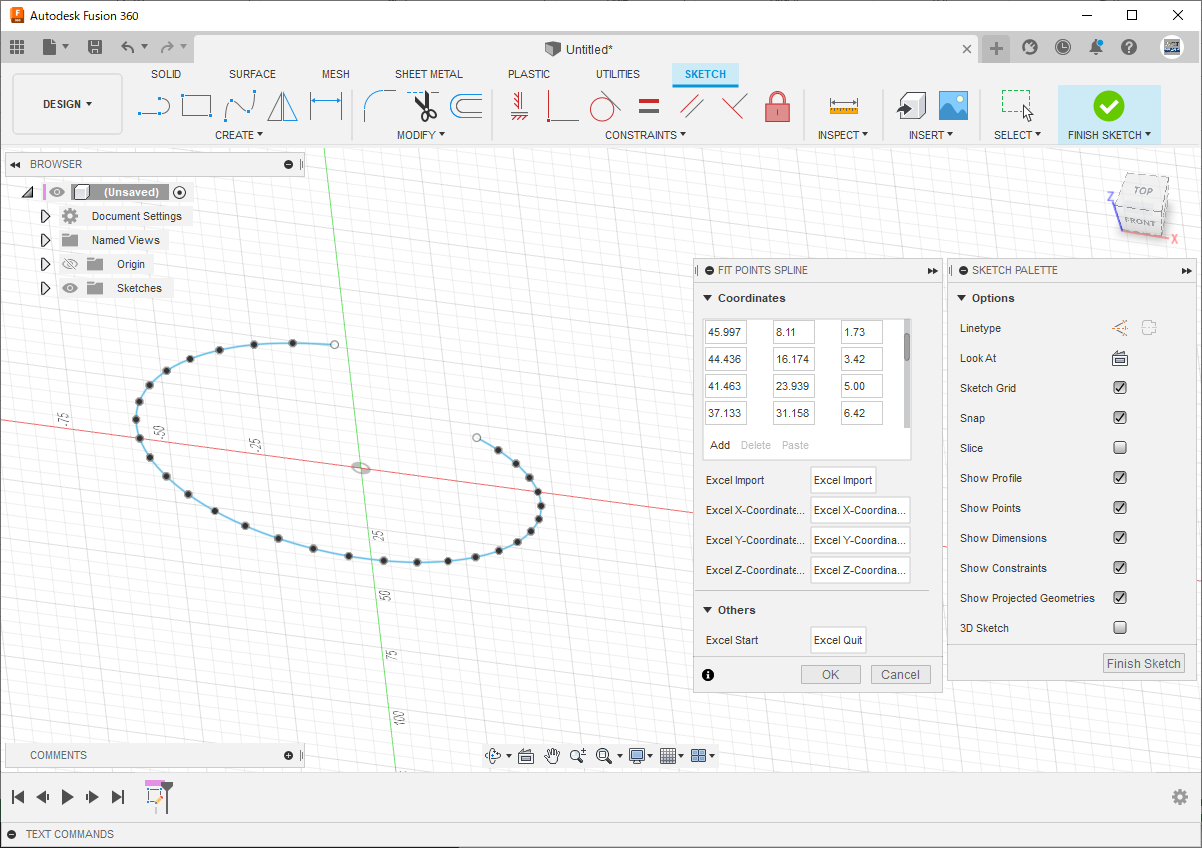1202x848 pixels.
Task: Uncheck the Sketch Grid checkbox
Action: click(x=1120, y=388)
